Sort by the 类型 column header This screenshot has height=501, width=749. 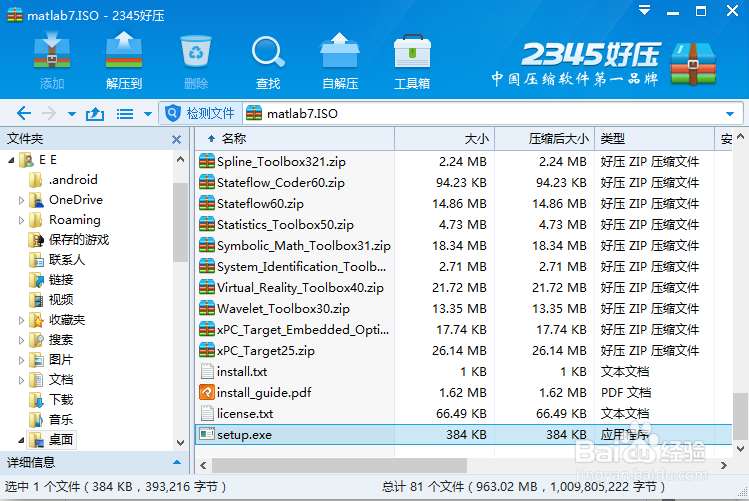[x=654, y=139]
